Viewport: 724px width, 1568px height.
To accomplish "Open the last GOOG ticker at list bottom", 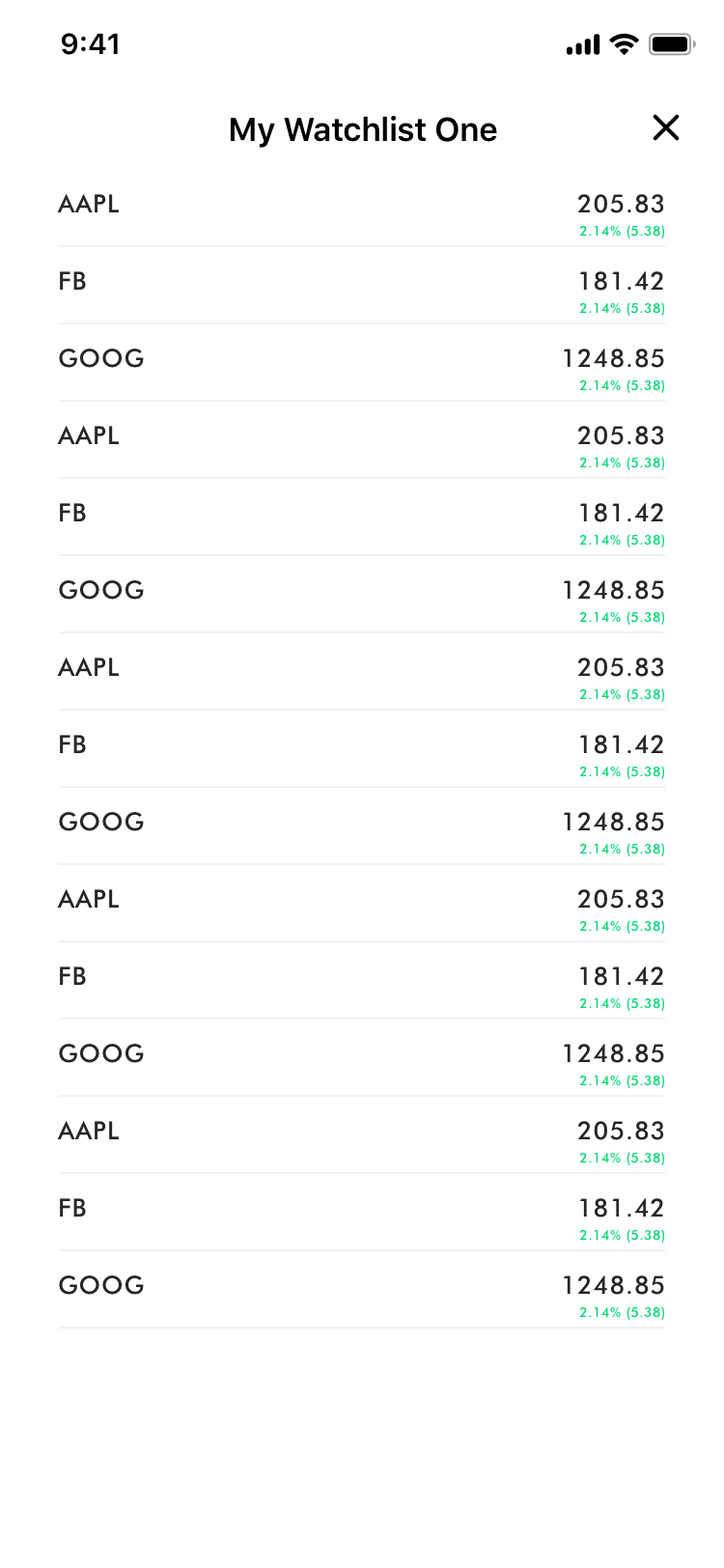I will click(x=101, y=1286).
